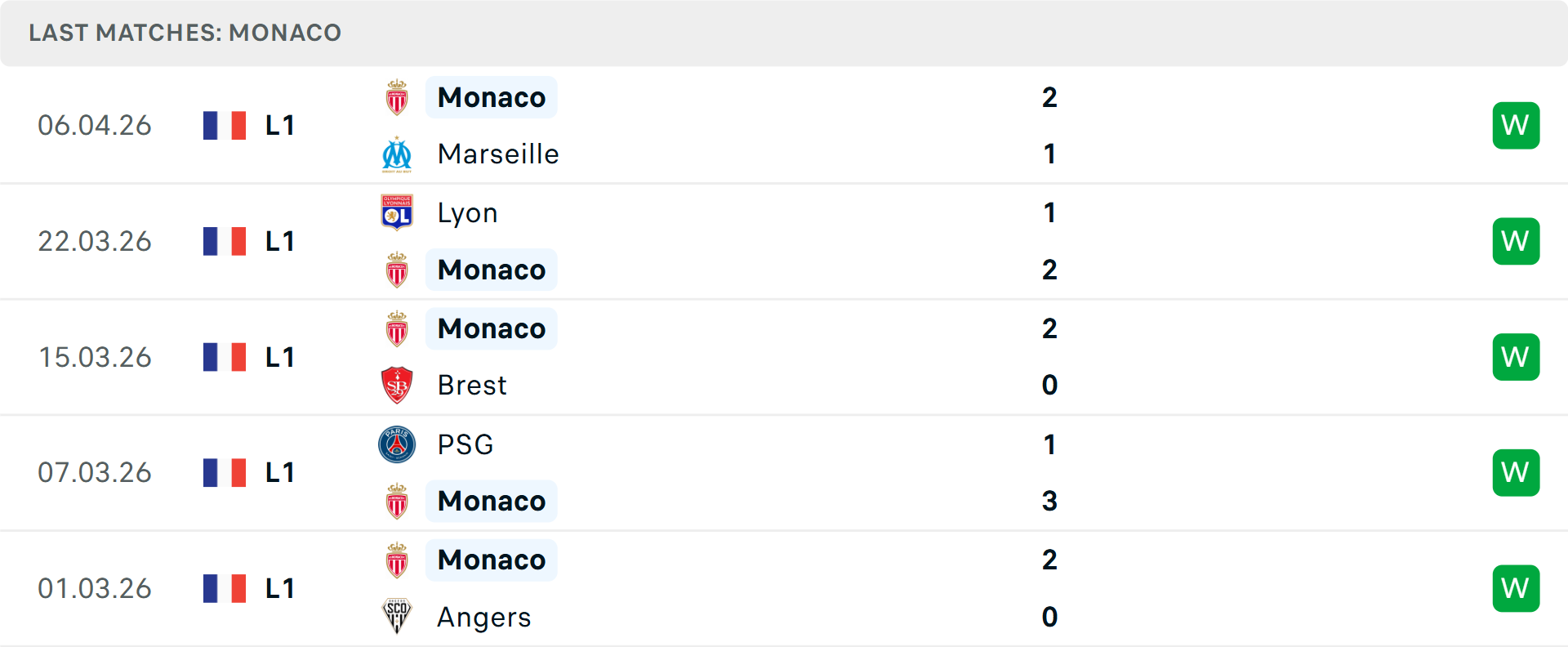Viewport: 1568px width, 647px height.
Task: Click the W badge for 06.04.26 match
Action: tap(1516, 125)
